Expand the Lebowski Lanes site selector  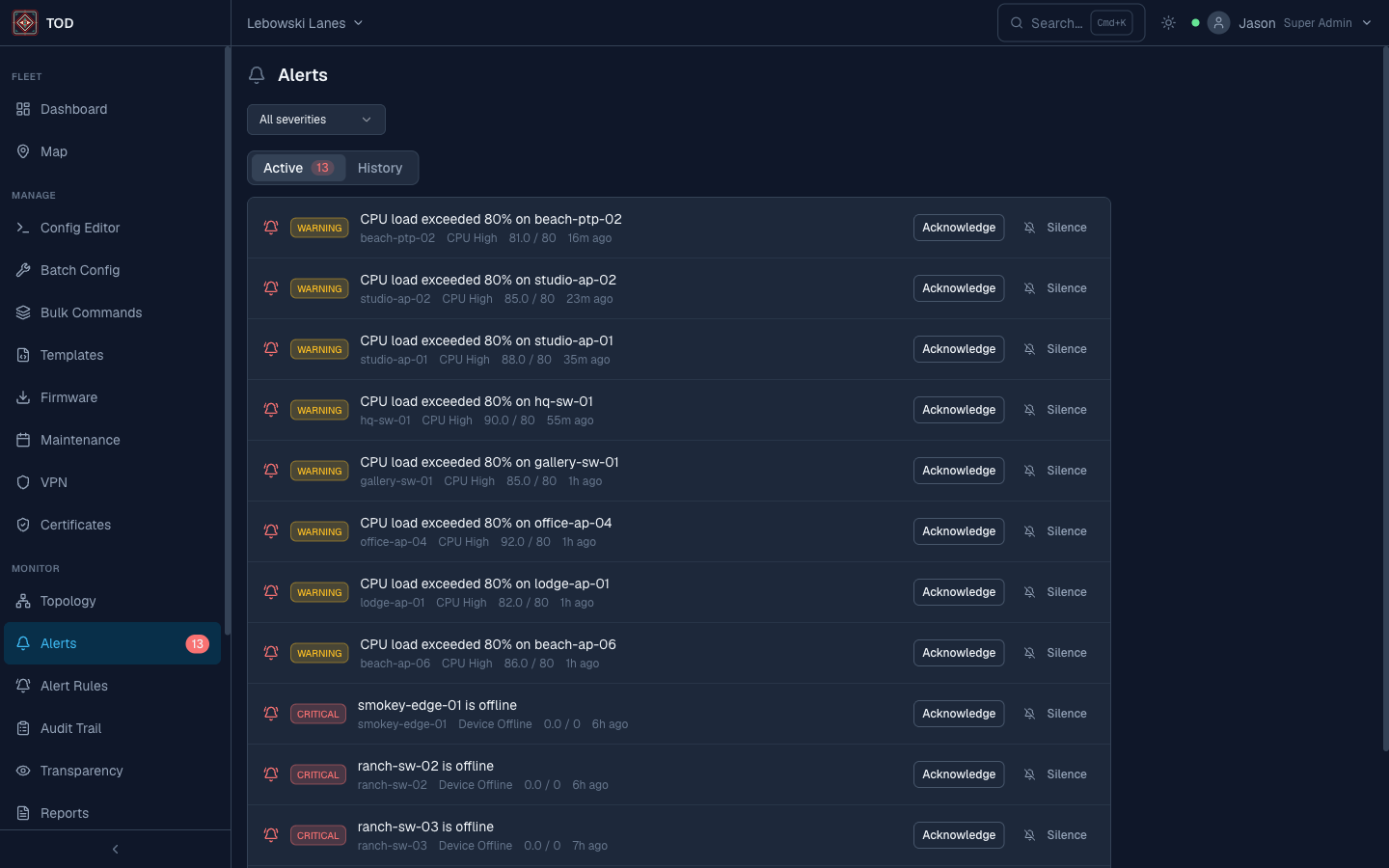tap(305, 22)
